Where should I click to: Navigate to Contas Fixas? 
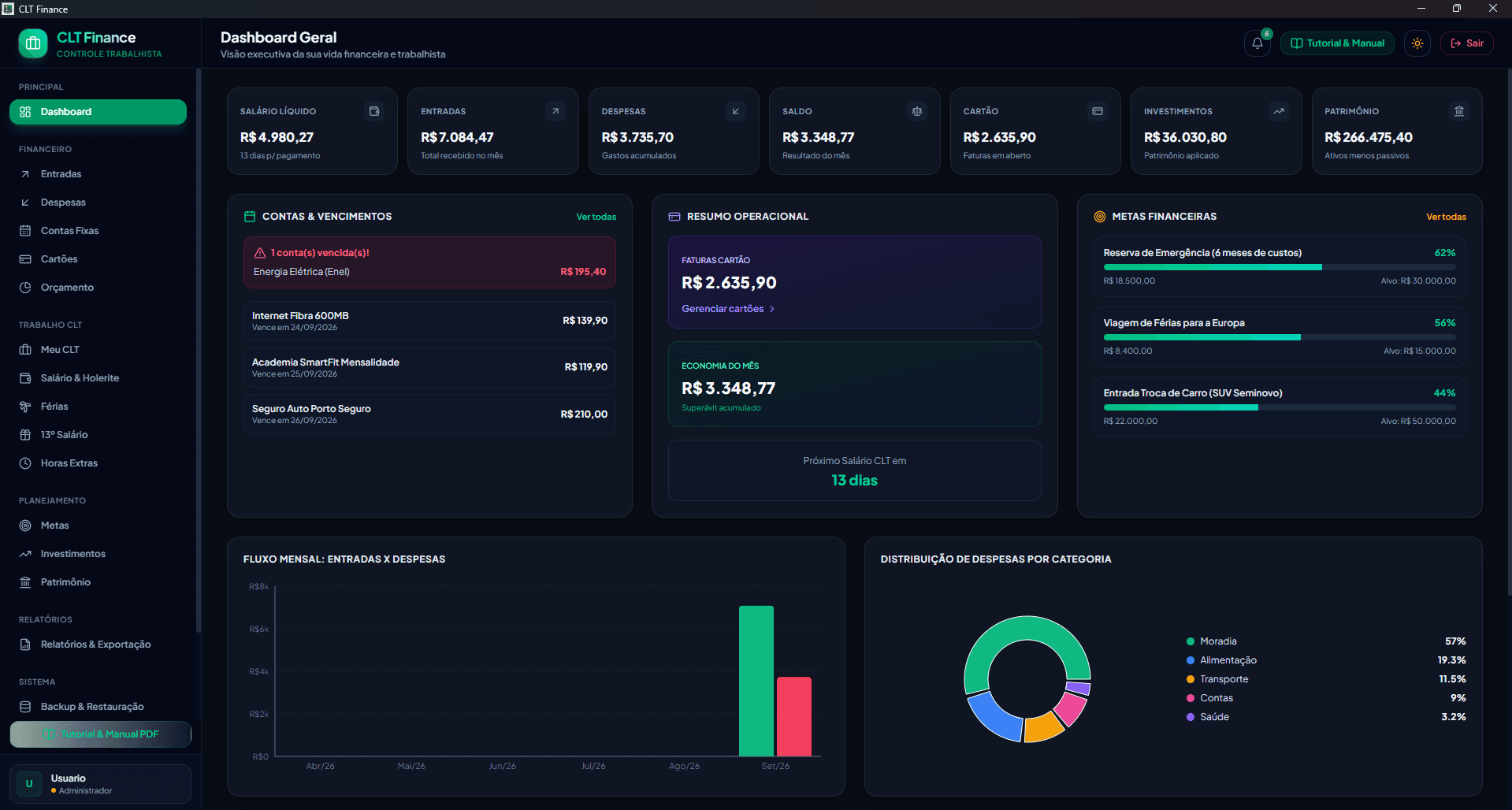(x=98, y=231)
